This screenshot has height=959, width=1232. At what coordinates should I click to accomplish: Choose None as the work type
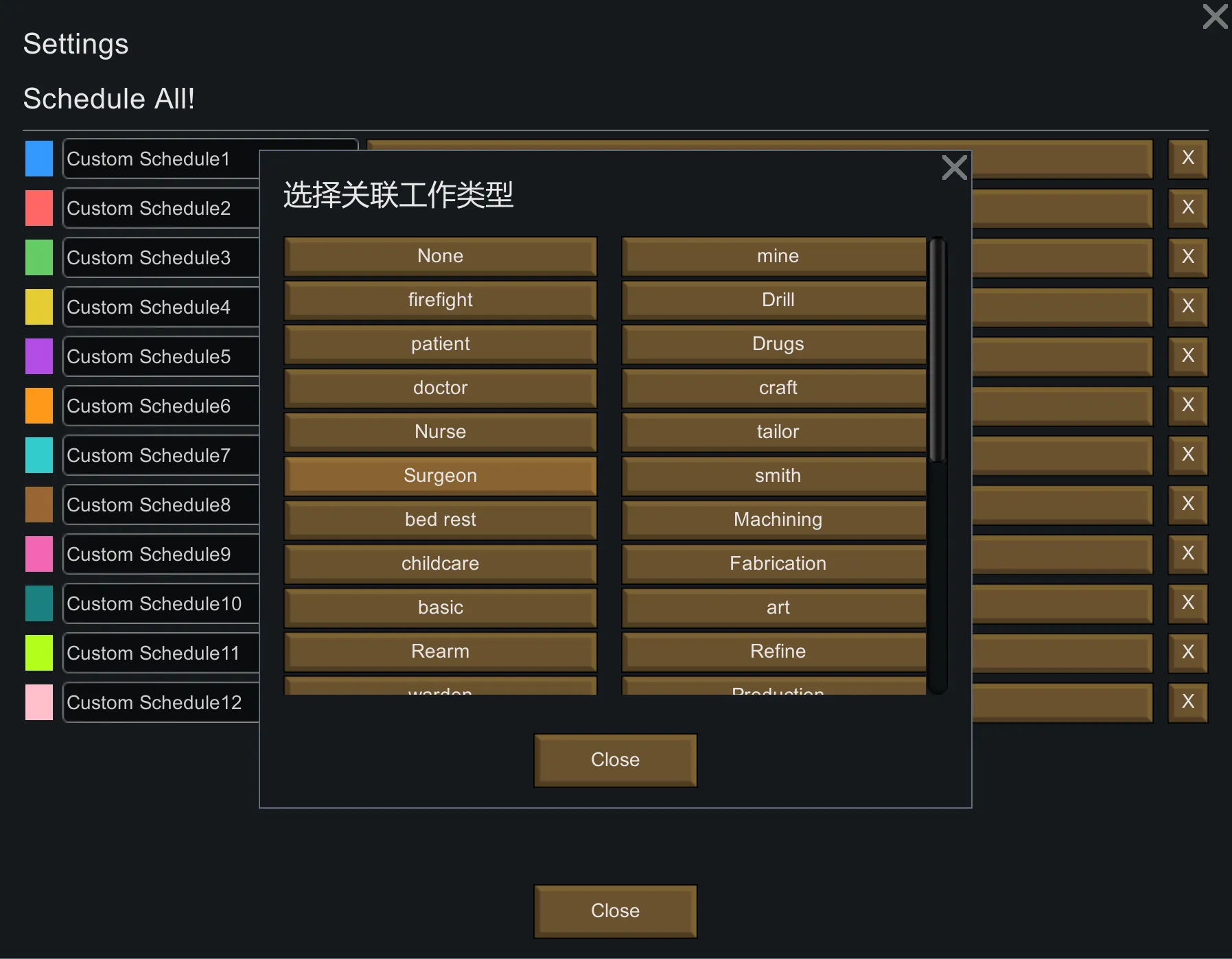440,256
